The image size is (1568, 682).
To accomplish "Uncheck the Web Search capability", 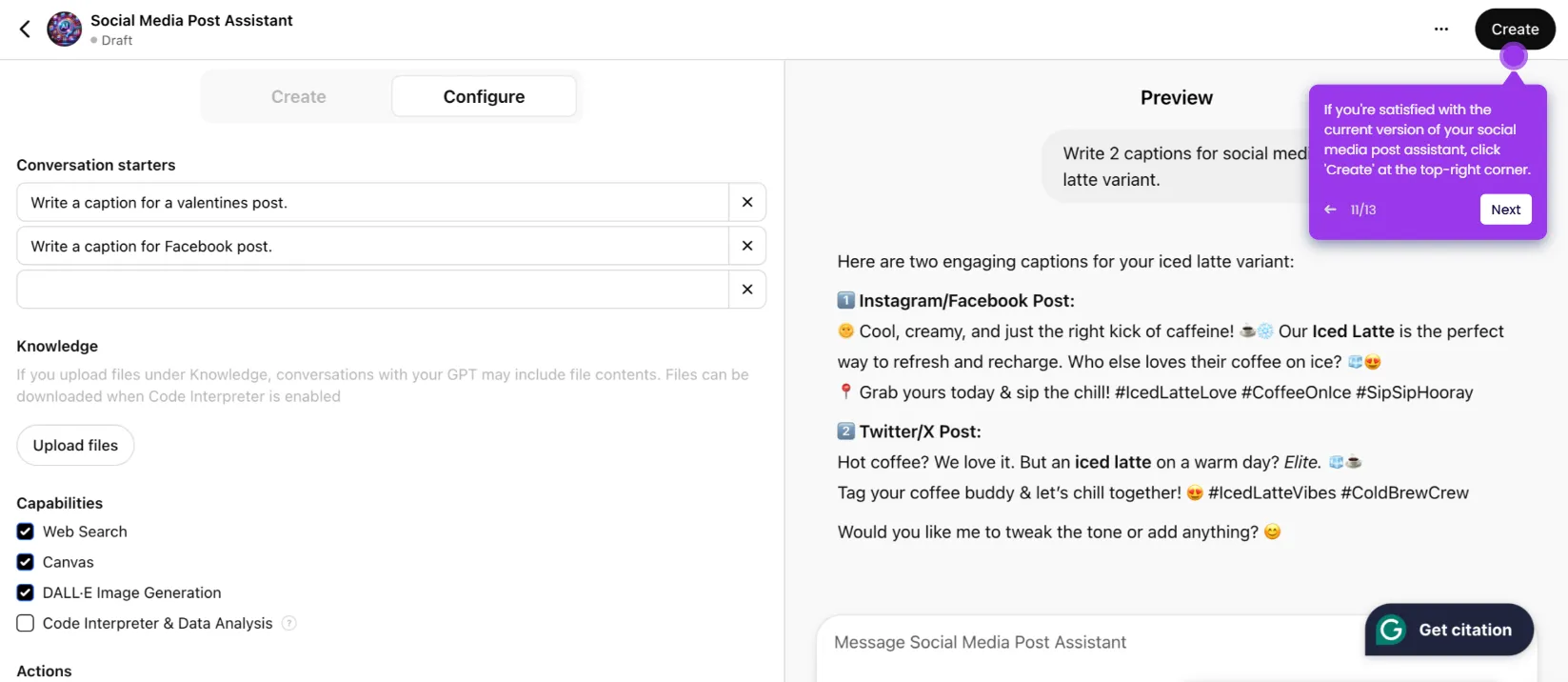I will pyautogui.click(x=26, y=532).
